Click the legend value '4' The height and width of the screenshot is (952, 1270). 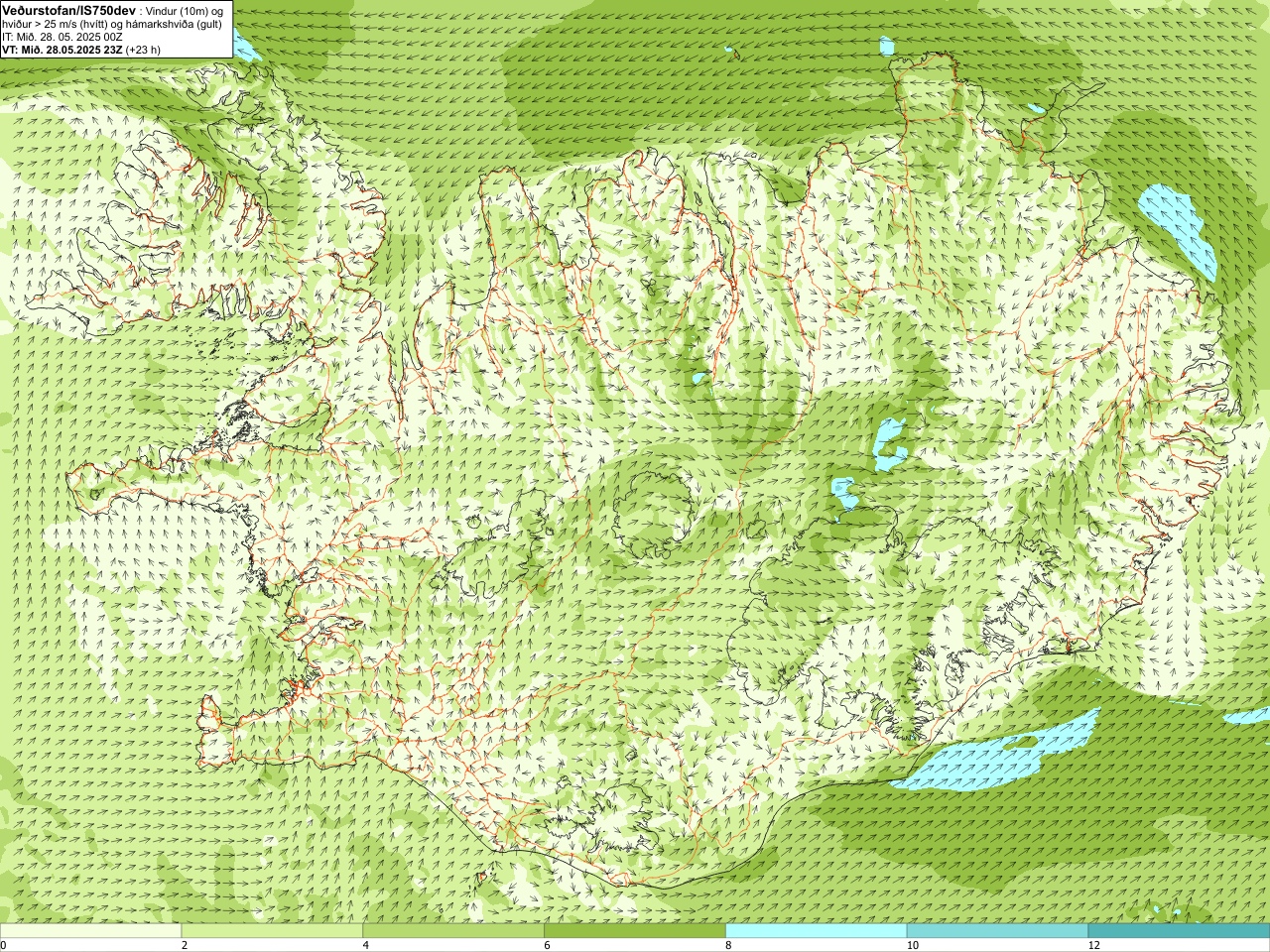[366, 945]
